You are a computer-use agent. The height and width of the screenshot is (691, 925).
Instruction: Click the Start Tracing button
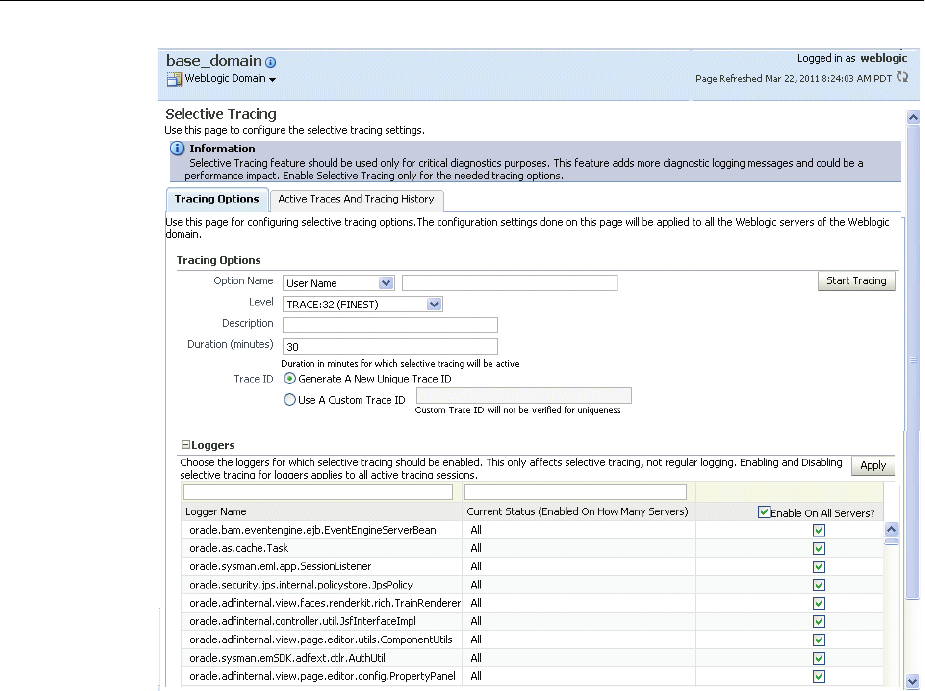tap(856, 281)
